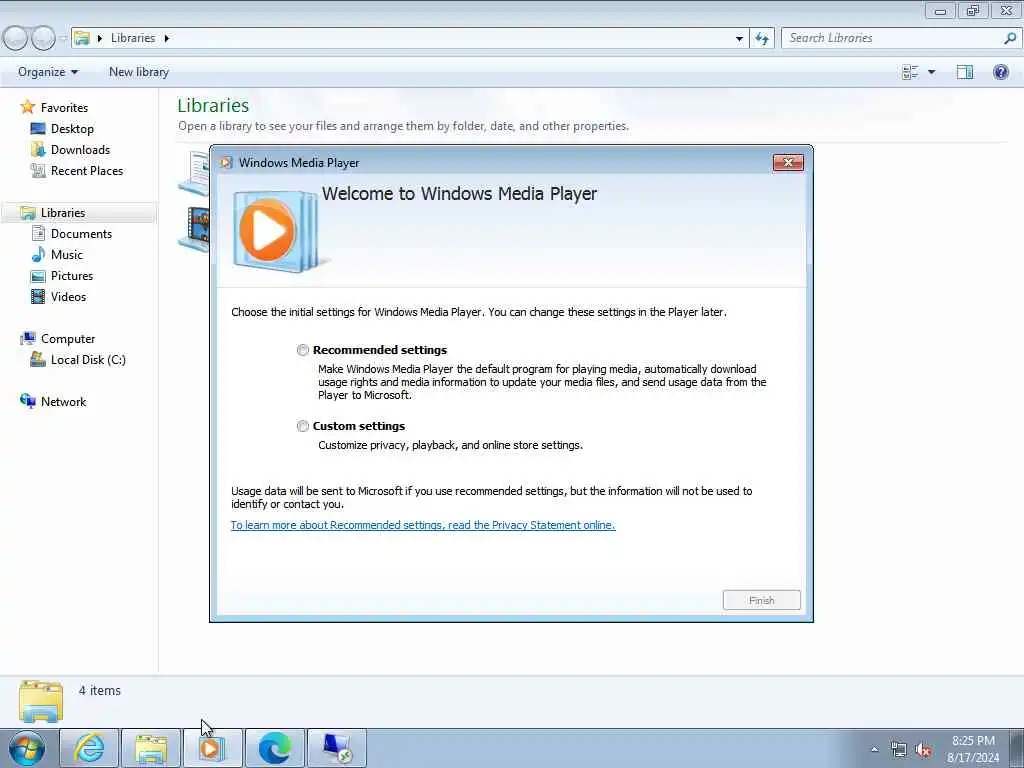Click the Libraries icon in the details pane

click(x=41, y=701)
